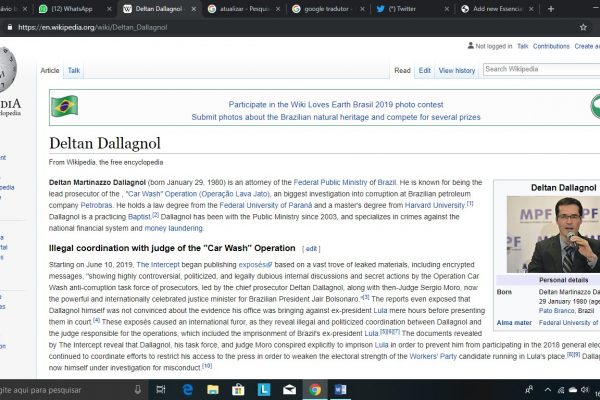Follow the Pato Branco link in infobox
The width and height of the screenshot is (600, 400).
click(x=556, y=311)
